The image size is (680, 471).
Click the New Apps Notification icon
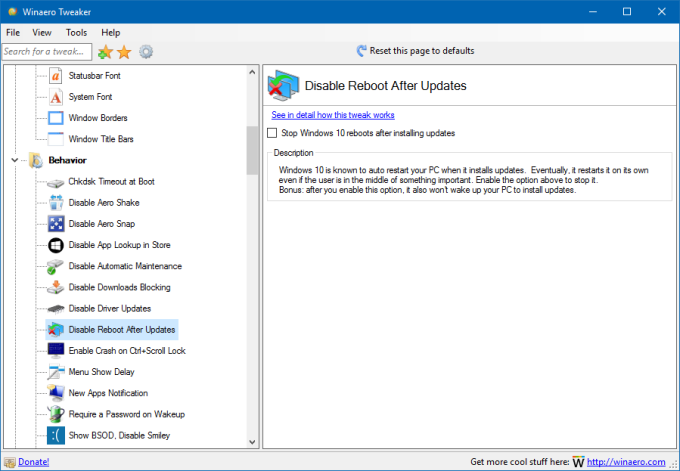click(56, 393)
